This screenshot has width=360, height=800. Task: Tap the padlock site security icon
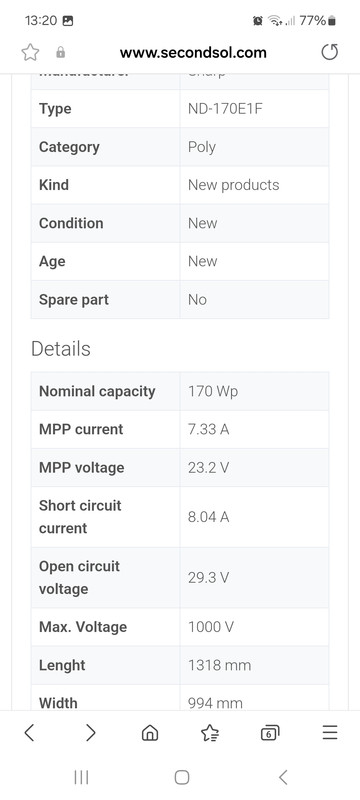tap(61, 52)
